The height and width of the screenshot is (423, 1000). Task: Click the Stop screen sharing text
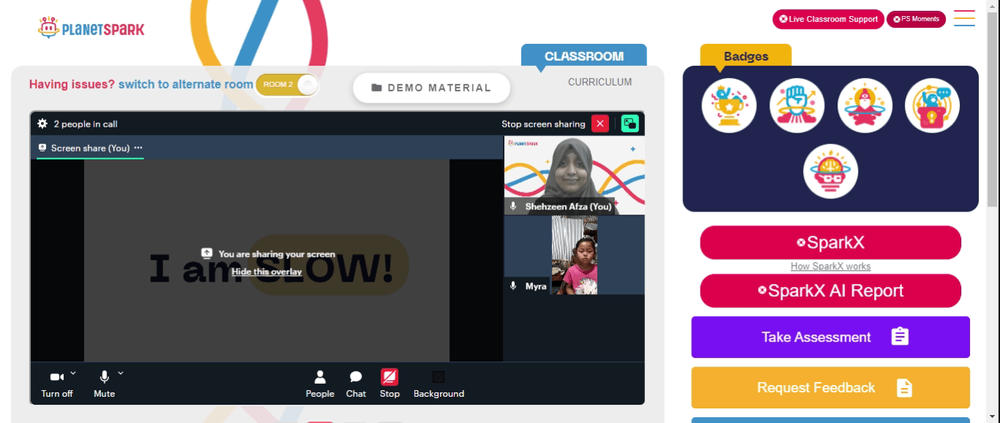pyautogui.click(x=543, y=124)
